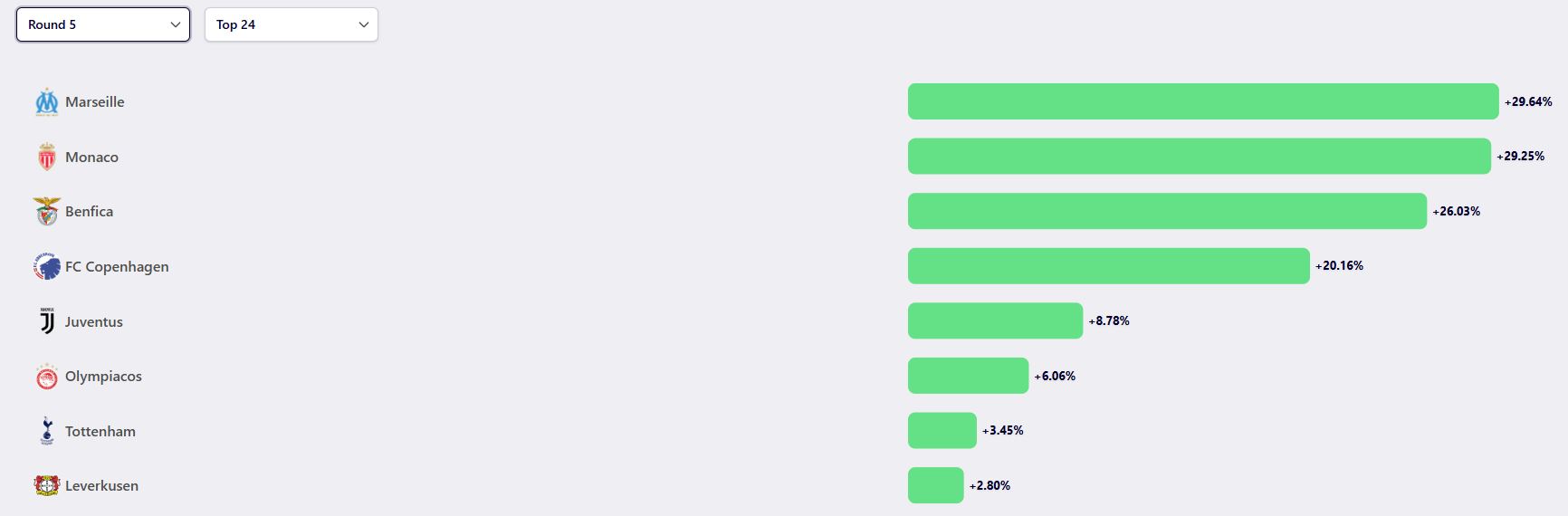Click the Marseille club crest icon

click(x=46, y=102)
